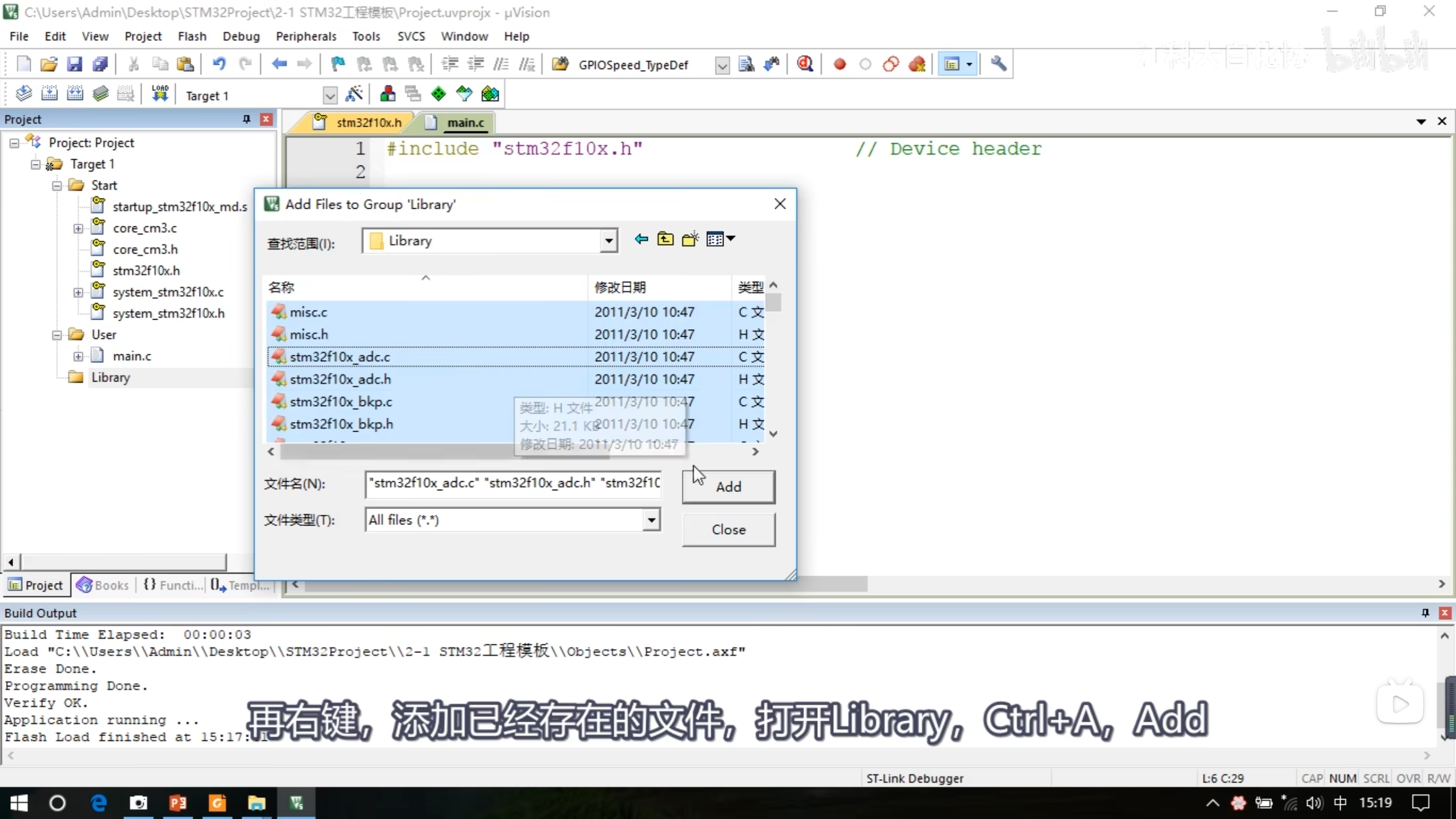Expand the core_cm3.c tree node

pyautogui.click(x=78, y=229)
